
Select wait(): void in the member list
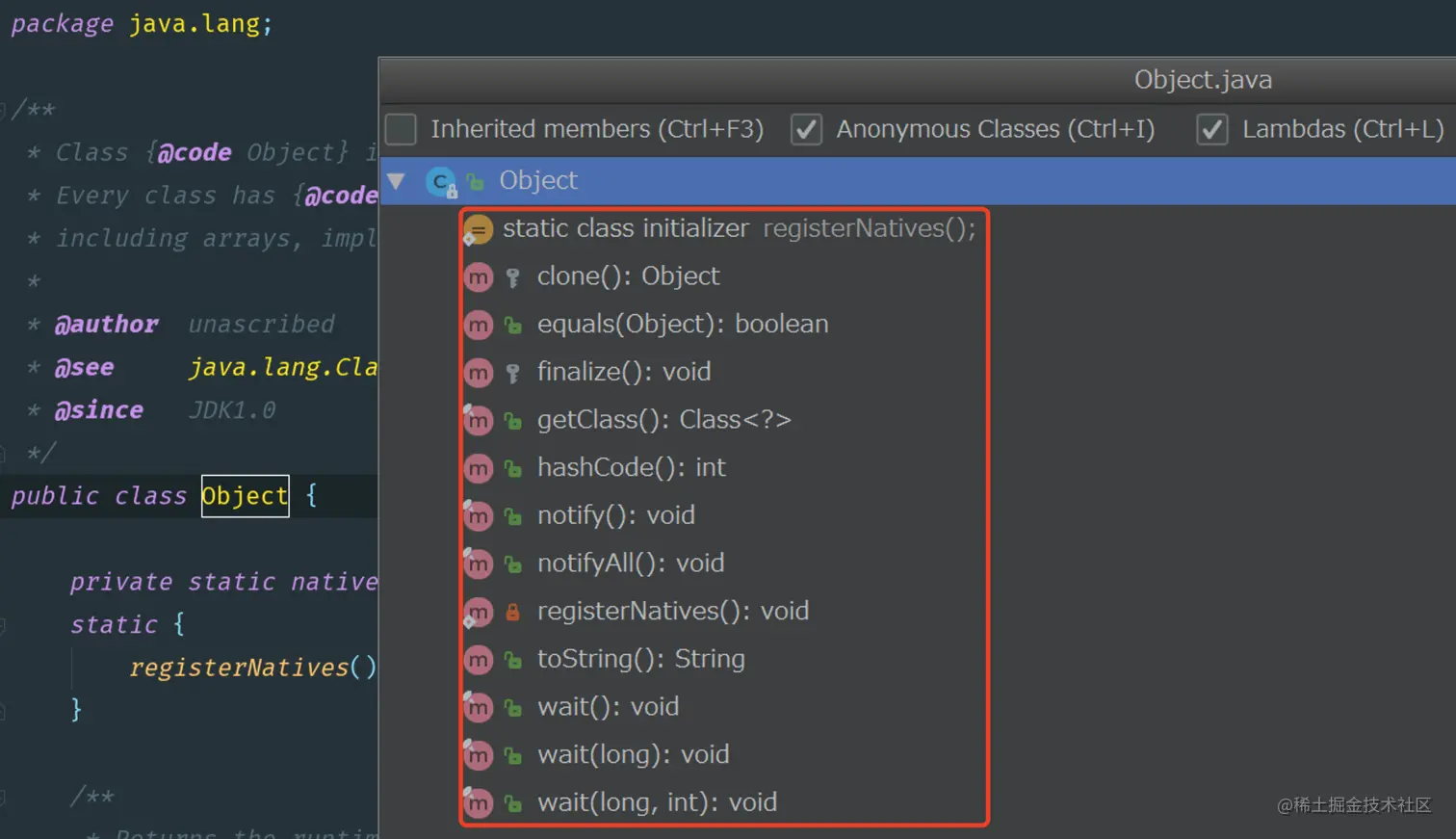608,707
